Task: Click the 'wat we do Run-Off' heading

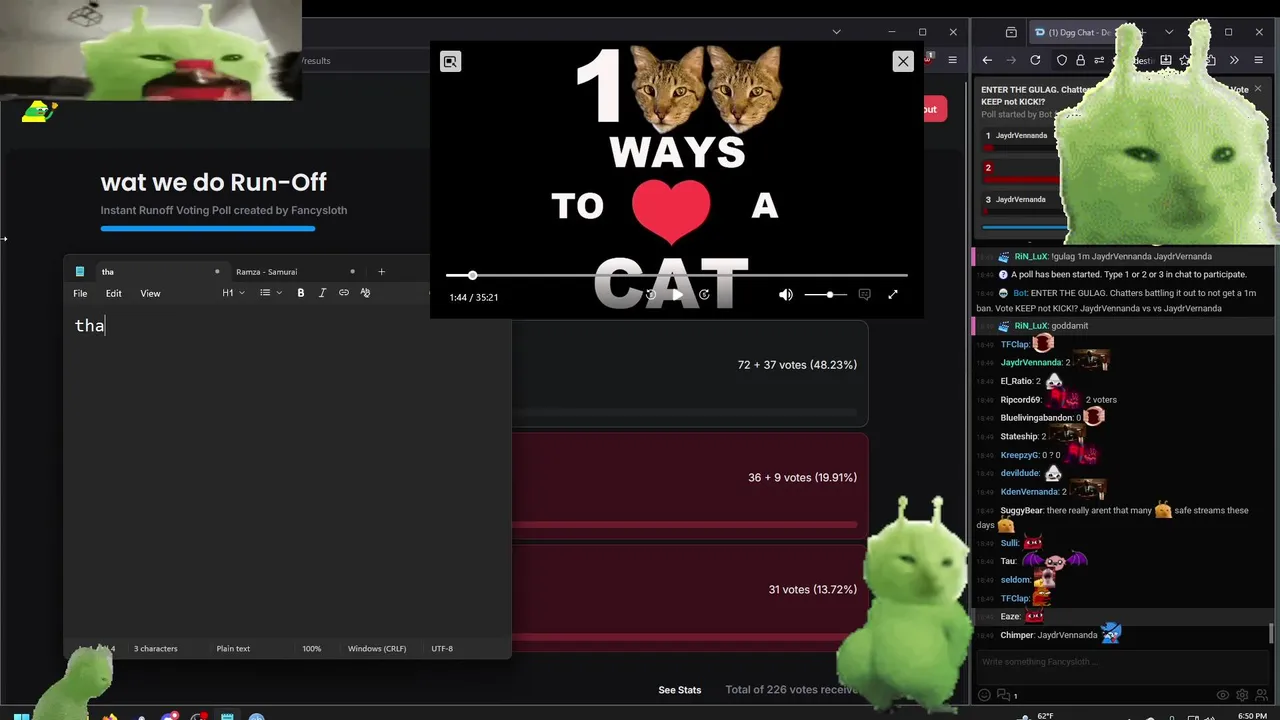Action: (x=213, y=182)
